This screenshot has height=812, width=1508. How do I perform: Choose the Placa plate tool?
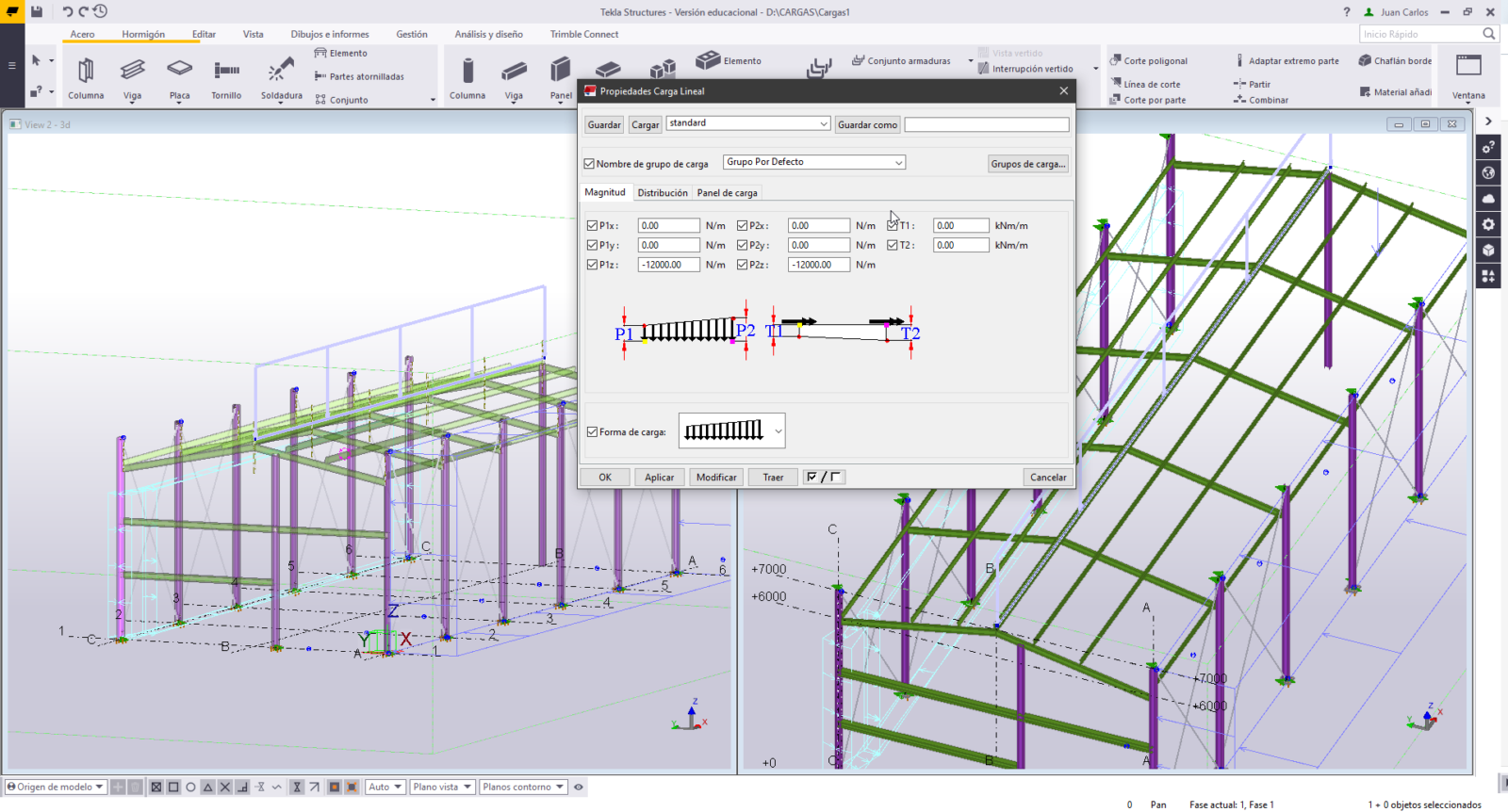coord(179,77)
